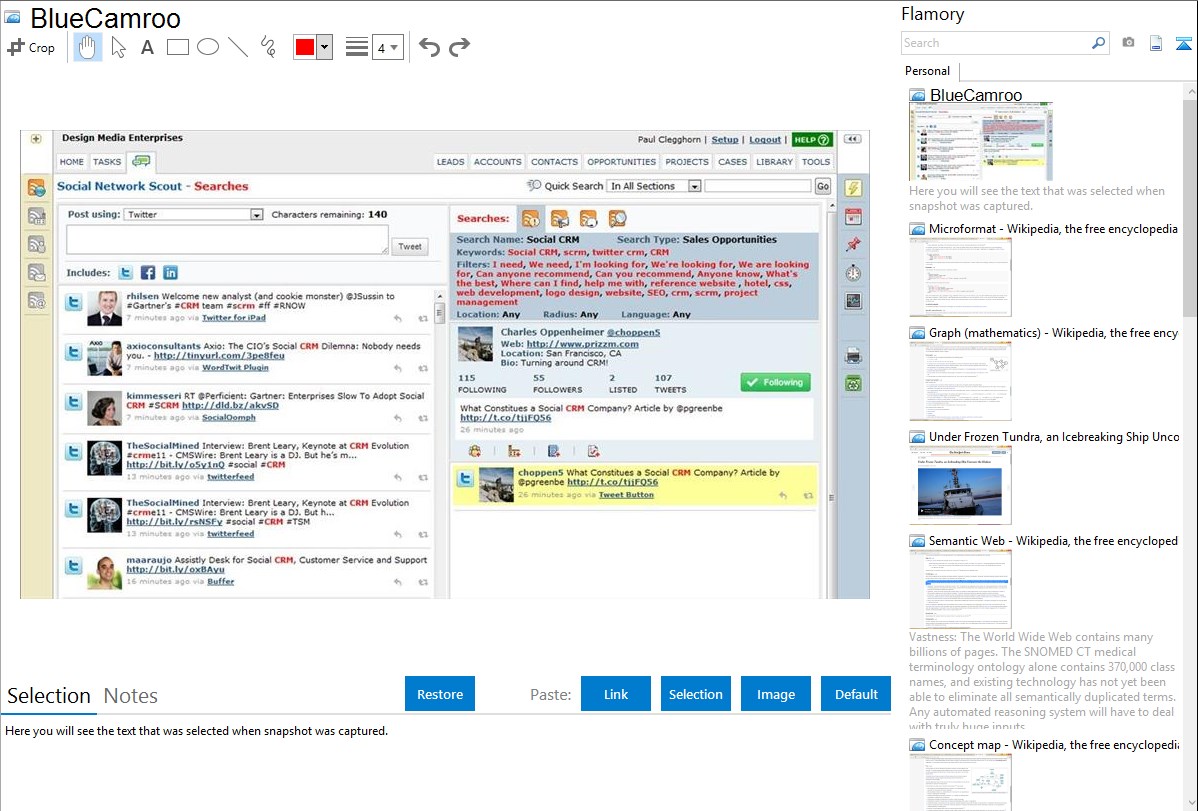Click the printer icon in snapshot sidebar
The width and height of the screenshot is (1198, 811).
pos(853,355)
